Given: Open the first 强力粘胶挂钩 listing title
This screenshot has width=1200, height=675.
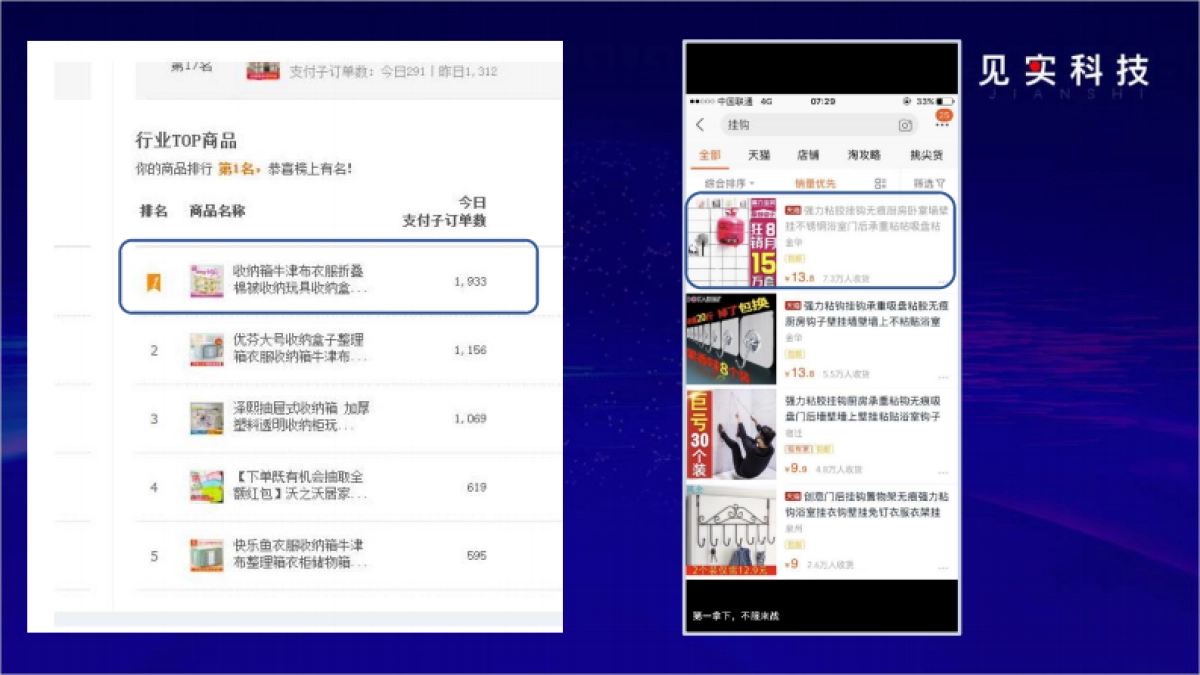Looking at the screenshot, I should 870,215.
